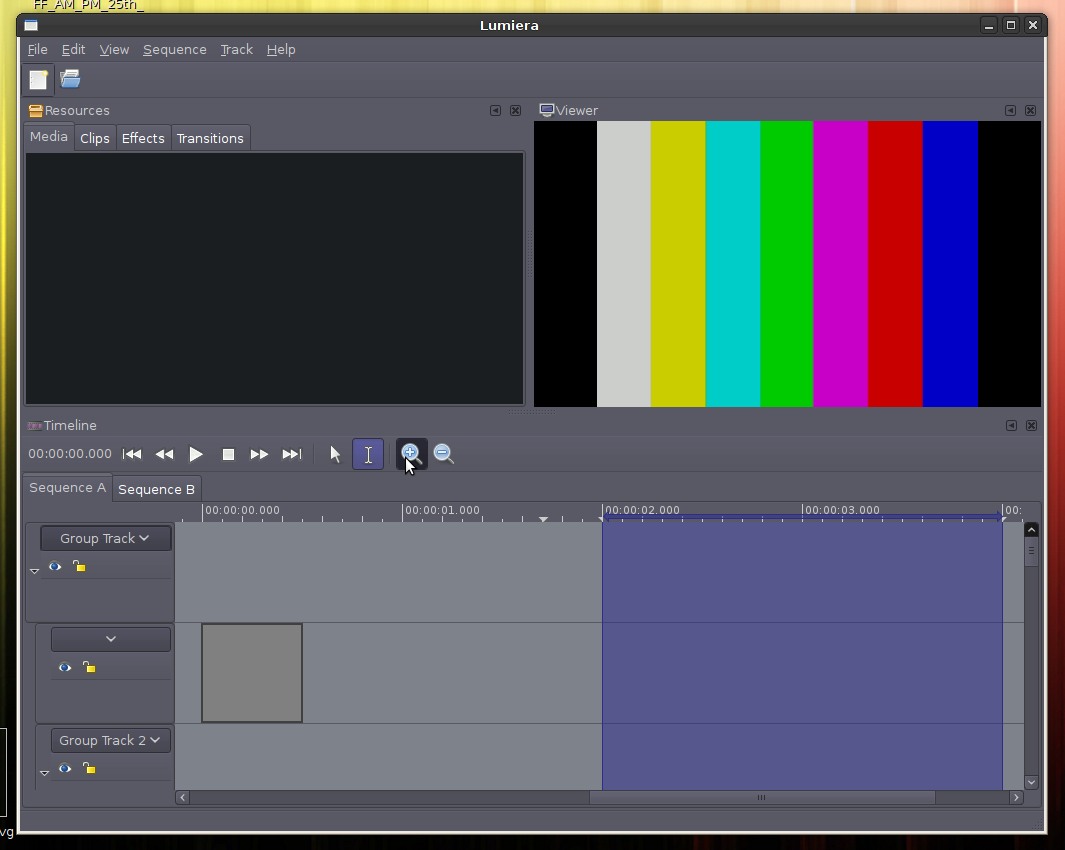The height and width of the screenshot is (850, 1065).
Task: Click the timeline zoom out magnifier
Action: (443, 454)
